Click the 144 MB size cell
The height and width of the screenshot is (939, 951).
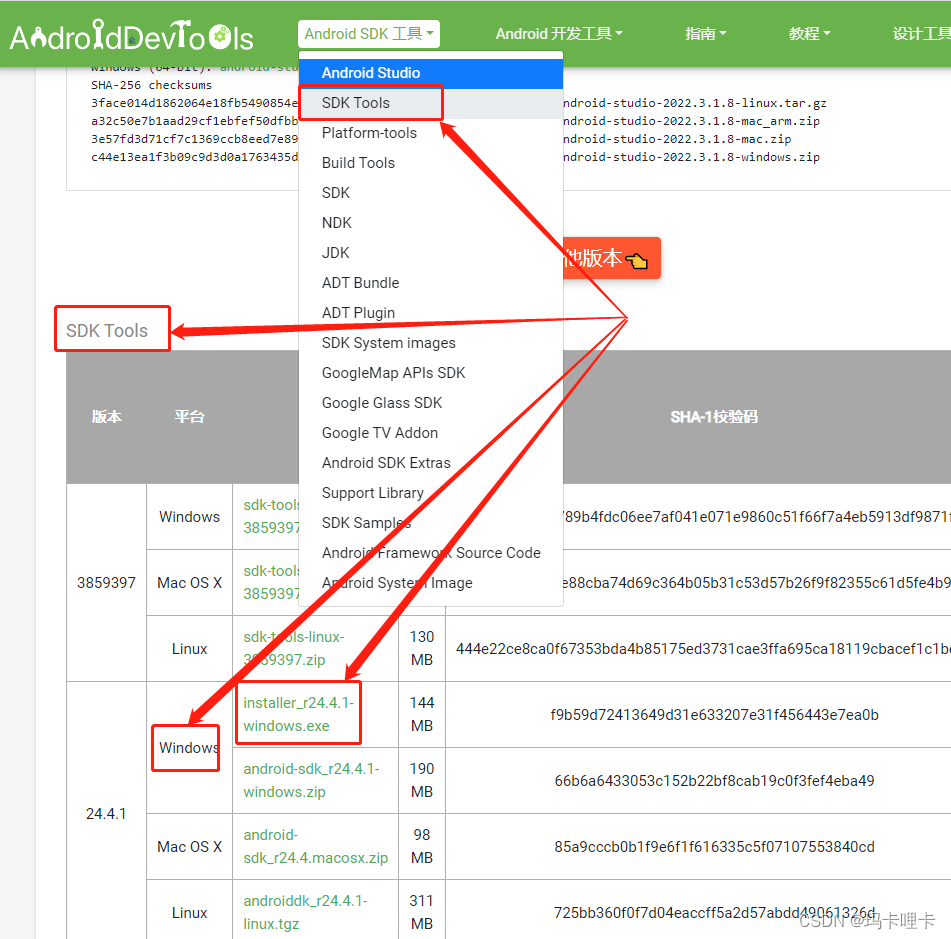422,715
